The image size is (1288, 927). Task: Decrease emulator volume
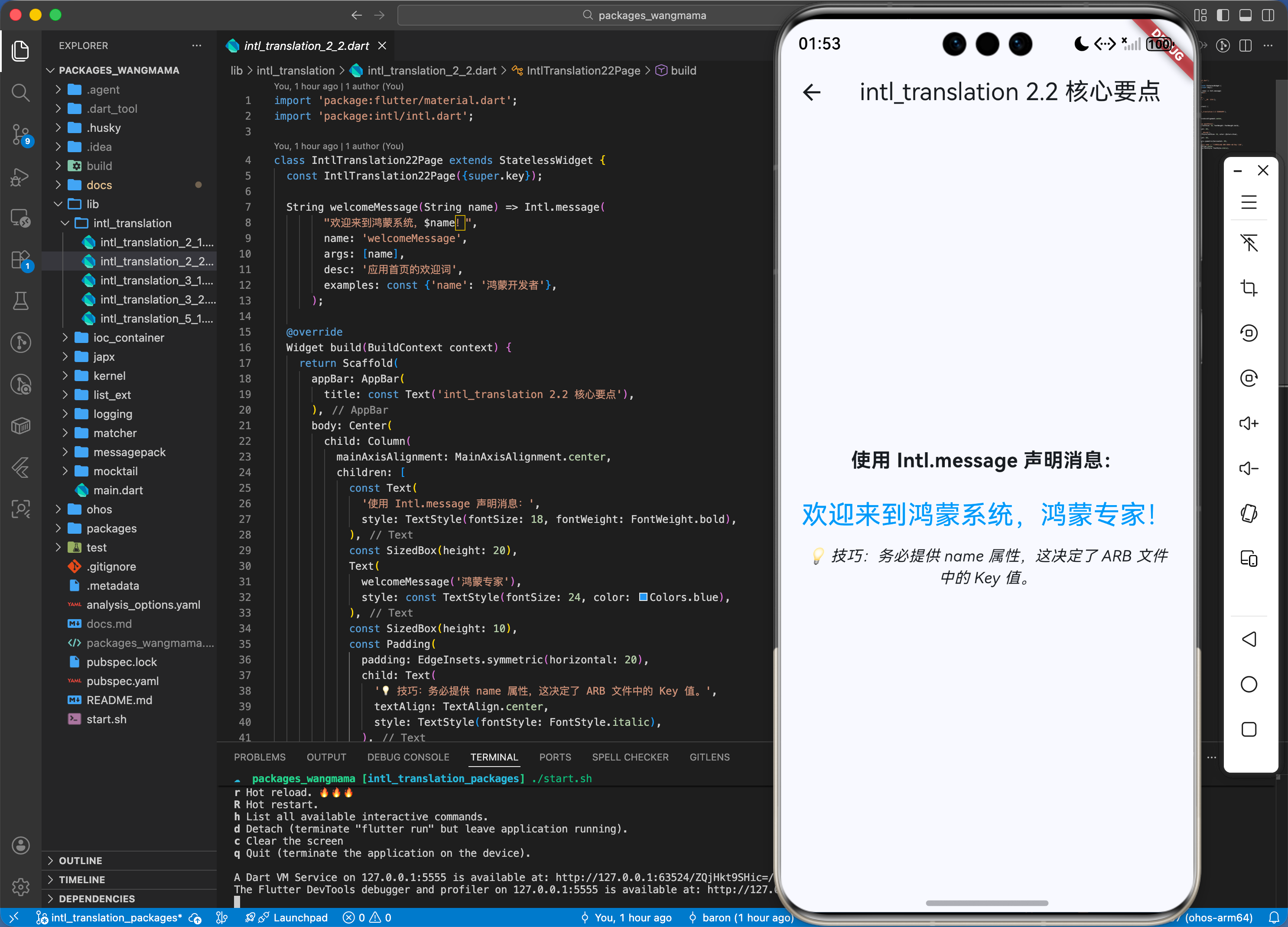[1248, 469]
